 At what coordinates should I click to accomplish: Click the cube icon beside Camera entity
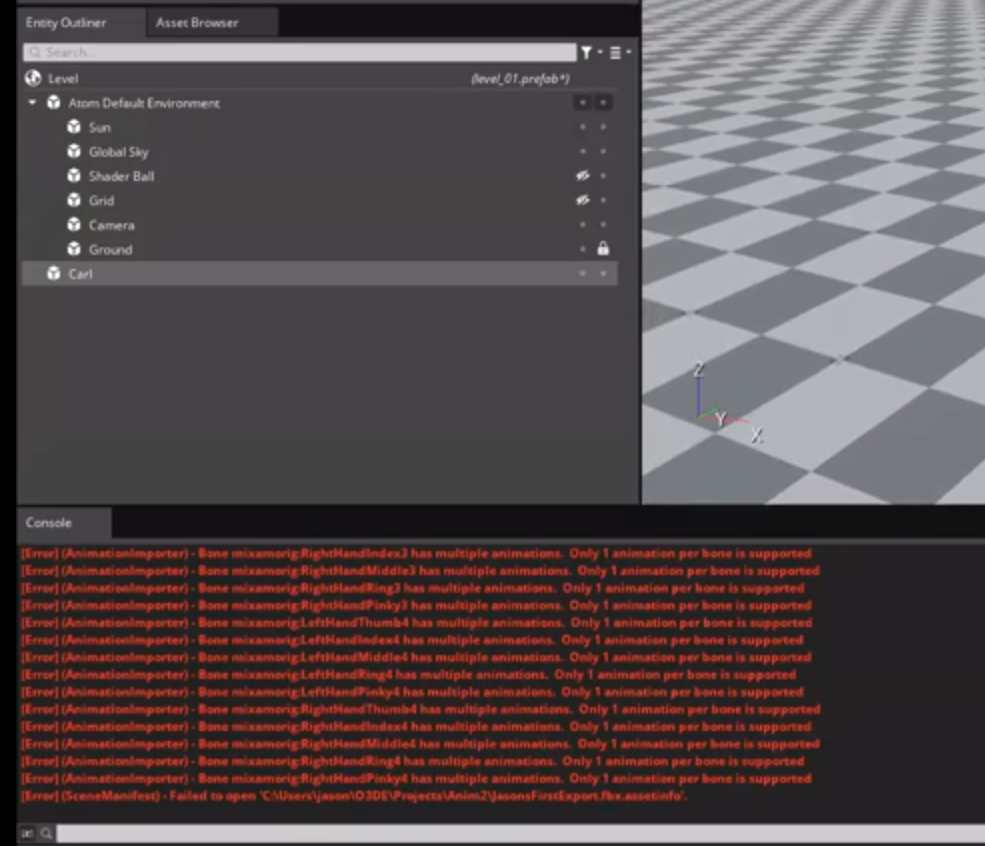tap(72, 225)
